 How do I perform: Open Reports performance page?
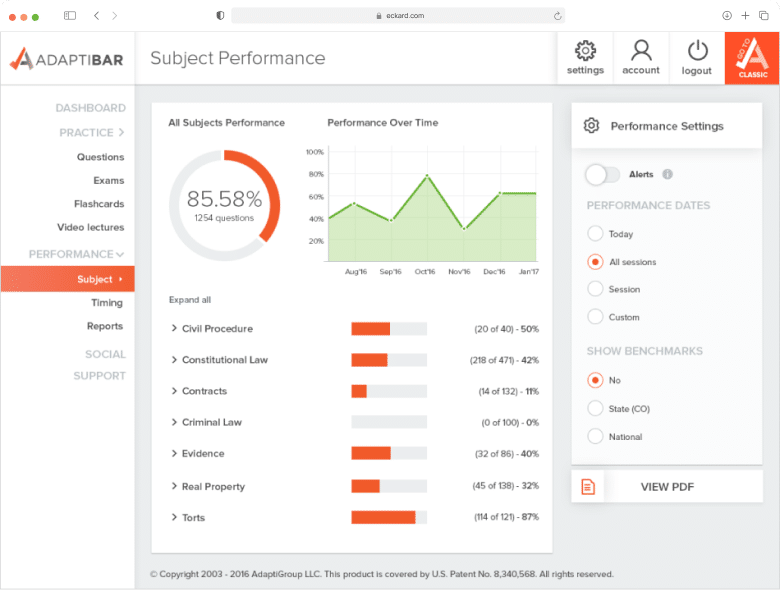coord(104,326)
